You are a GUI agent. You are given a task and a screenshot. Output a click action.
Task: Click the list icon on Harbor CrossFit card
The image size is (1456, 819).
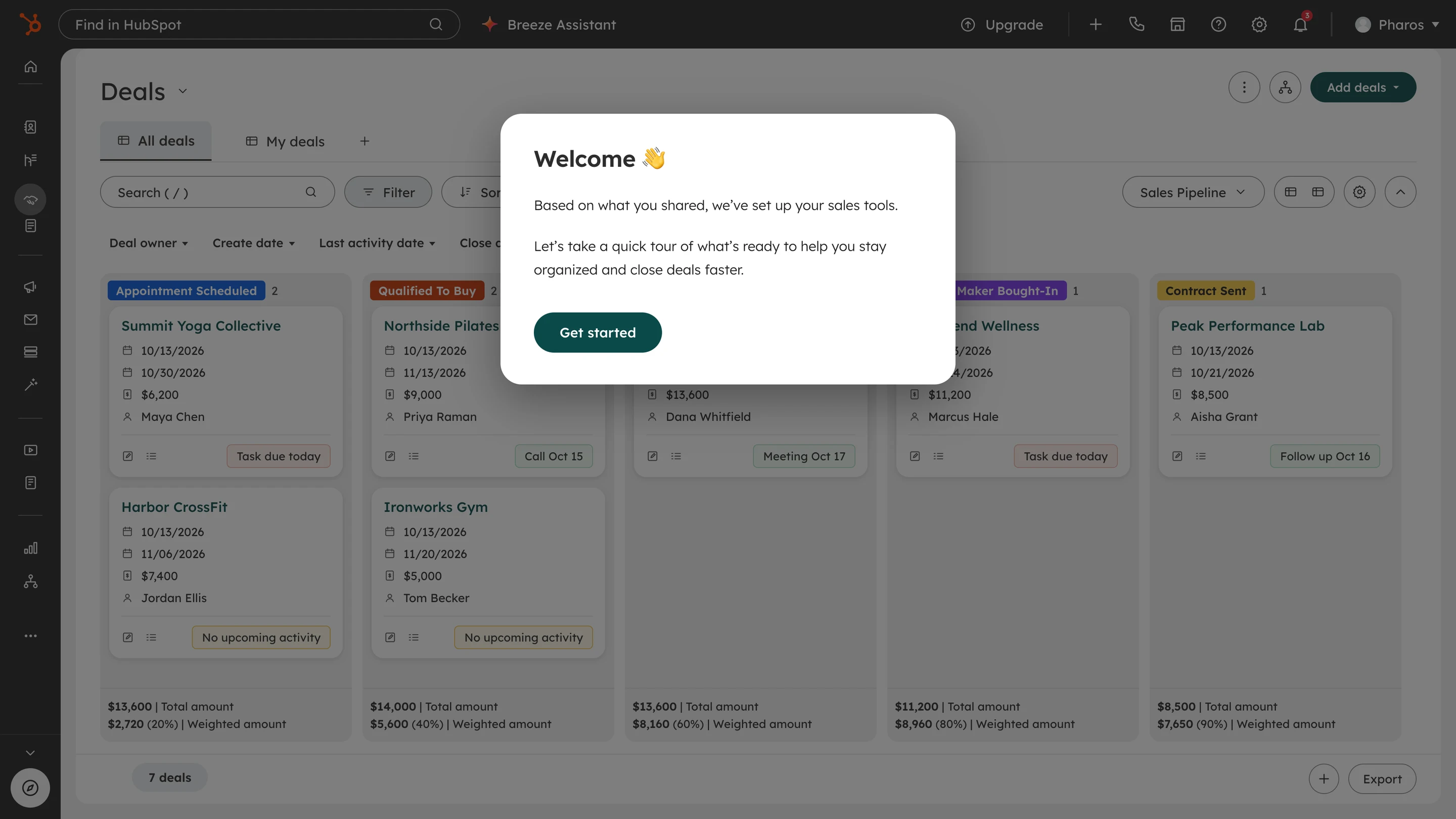point(151,637)
